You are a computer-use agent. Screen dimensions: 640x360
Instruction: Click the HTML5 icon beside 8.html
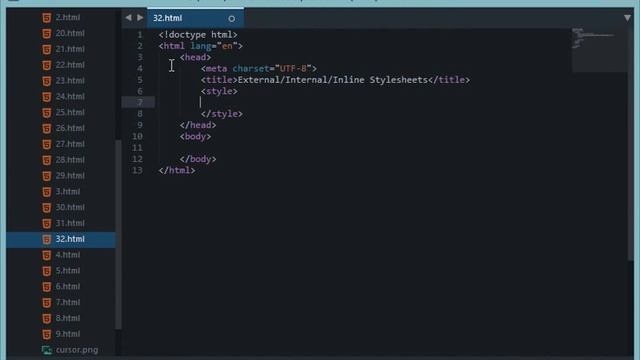47,319
